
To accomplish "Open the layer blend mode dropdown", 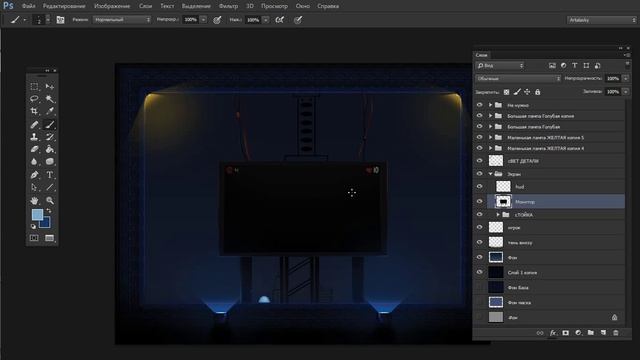I will click(x=518, y=78).
